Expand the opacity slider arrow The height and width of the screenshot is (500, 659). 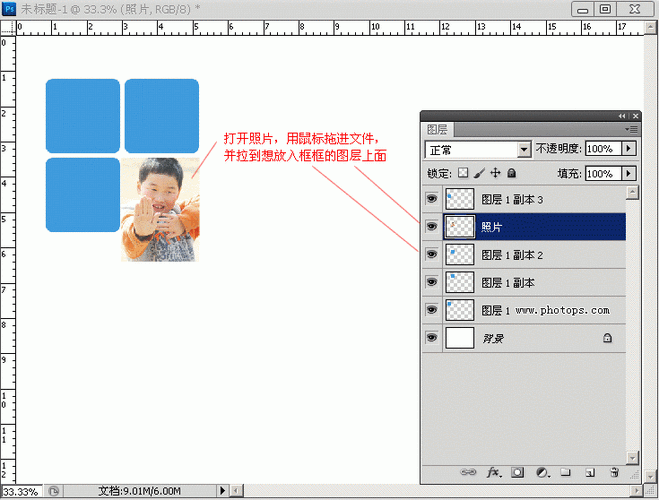[629, 148]
